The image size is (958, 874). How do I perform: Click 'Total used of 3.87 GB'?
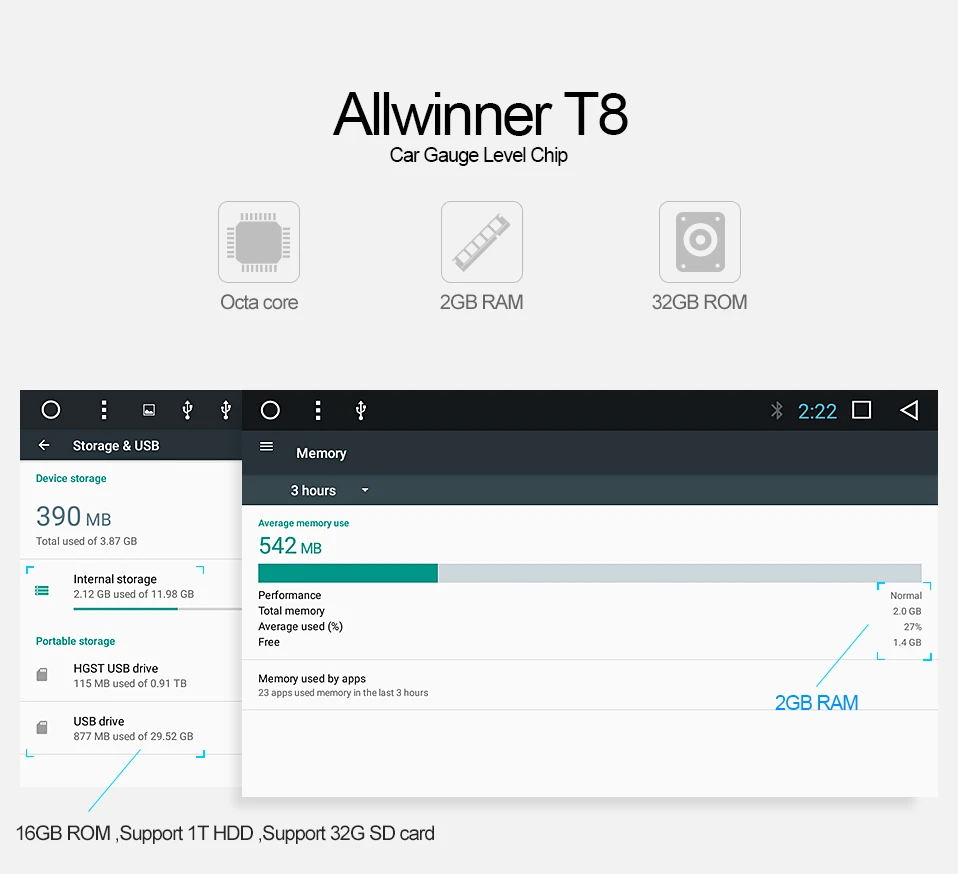pos(86,541)
